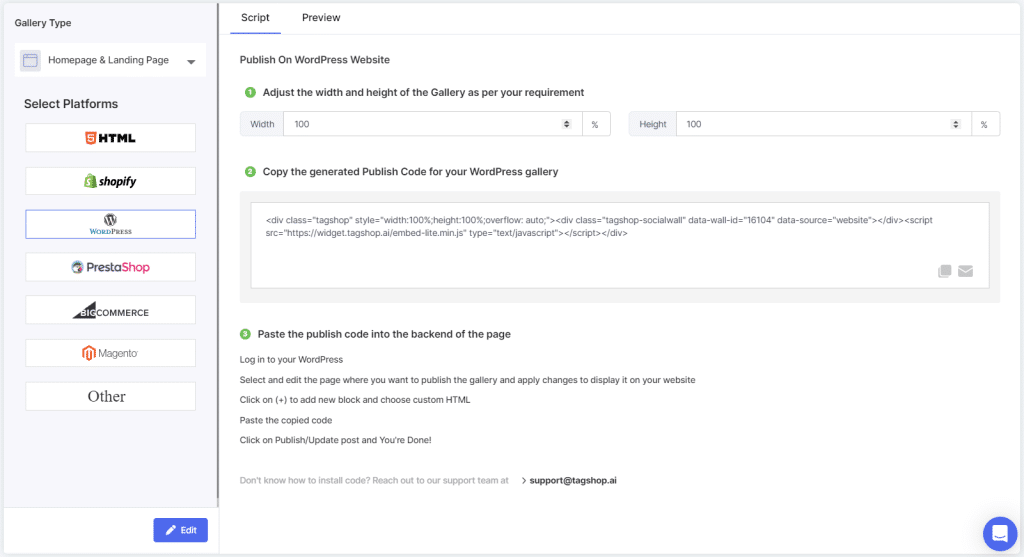Open the Height unit % selector
This screenshot has width=1024, height=557.
point(984,124)
